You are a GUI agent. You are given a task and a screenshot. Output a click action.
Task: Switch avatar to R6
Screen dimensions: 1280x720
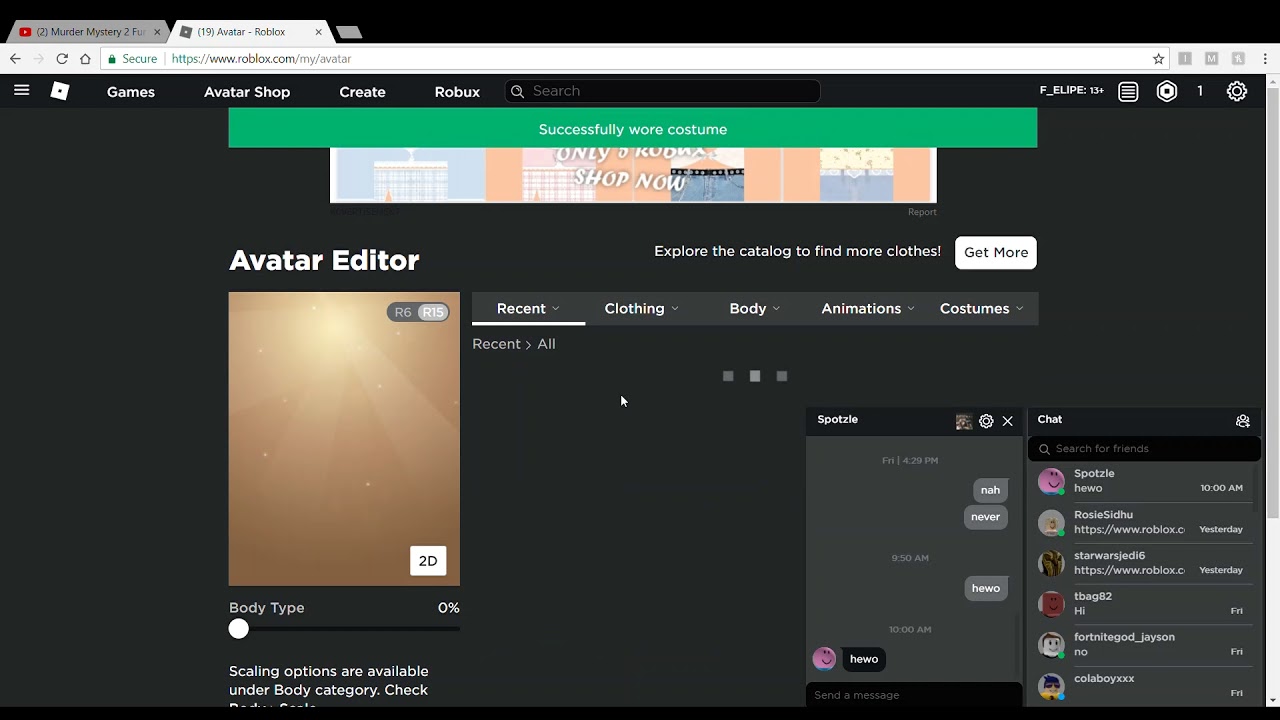tap(403, 312)
